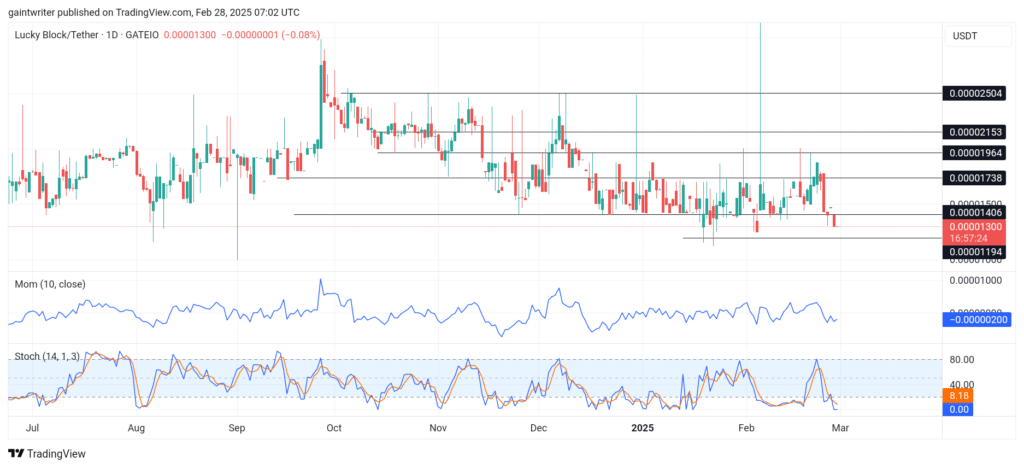
Task: Click the blue 0.00 stochastic value label
Action: click(958, 409)
